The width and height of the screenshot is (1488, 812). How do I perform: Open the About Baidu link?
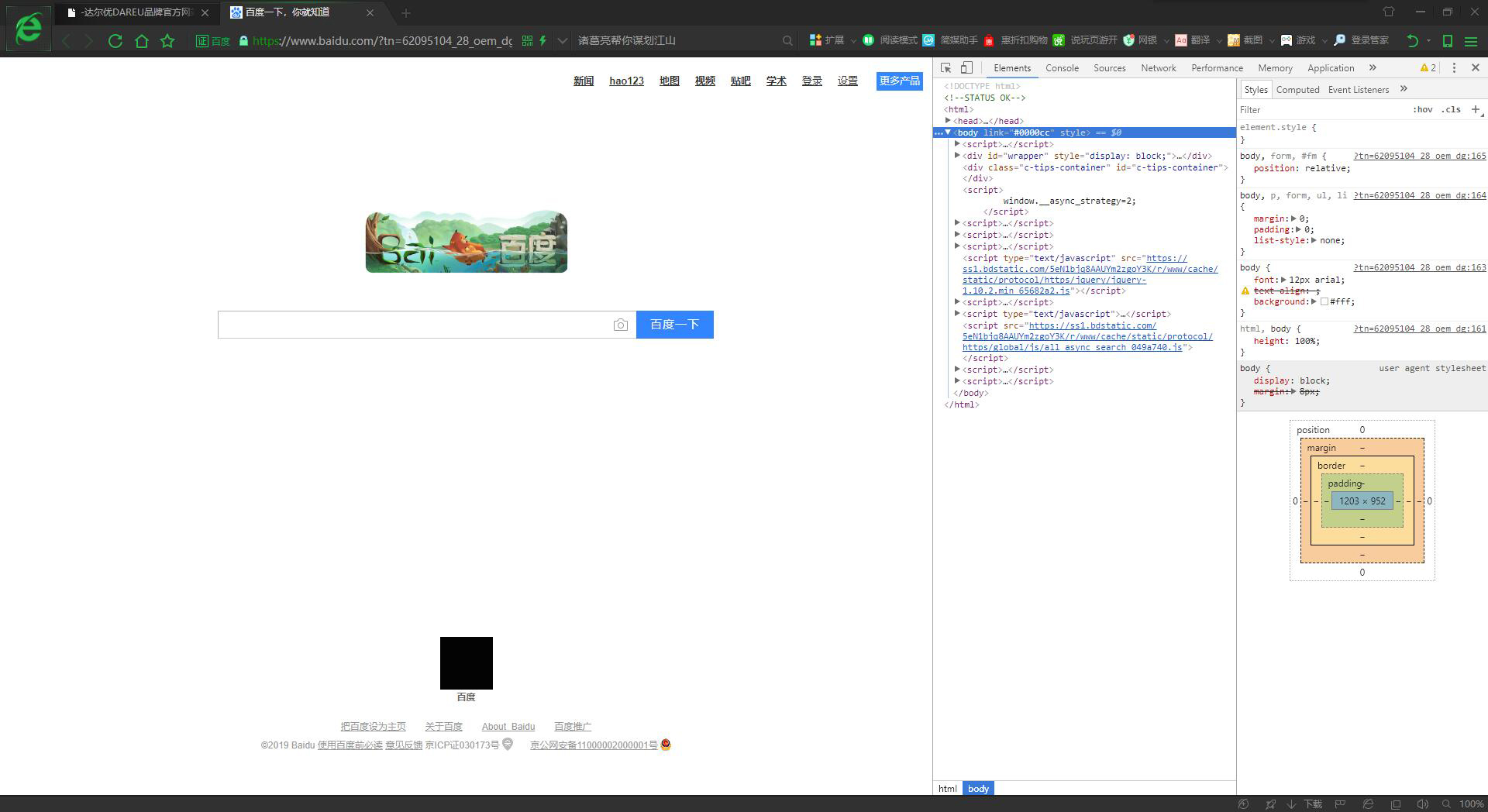click(508, 727)
